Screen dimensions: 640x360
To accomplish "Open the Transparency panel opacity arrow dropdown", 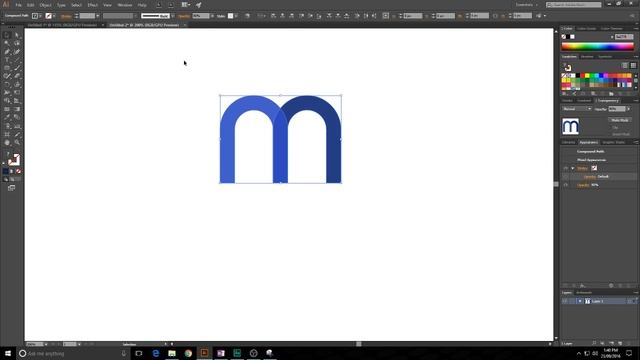I will point(628,109).
